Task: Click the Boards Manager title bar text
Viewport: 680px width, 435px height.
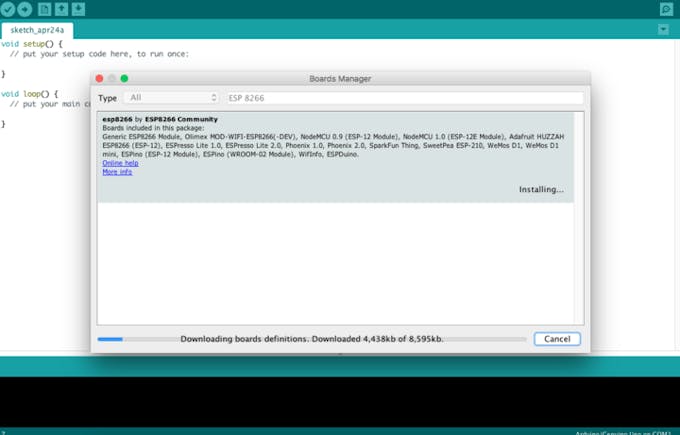Action: click(340, 78)
